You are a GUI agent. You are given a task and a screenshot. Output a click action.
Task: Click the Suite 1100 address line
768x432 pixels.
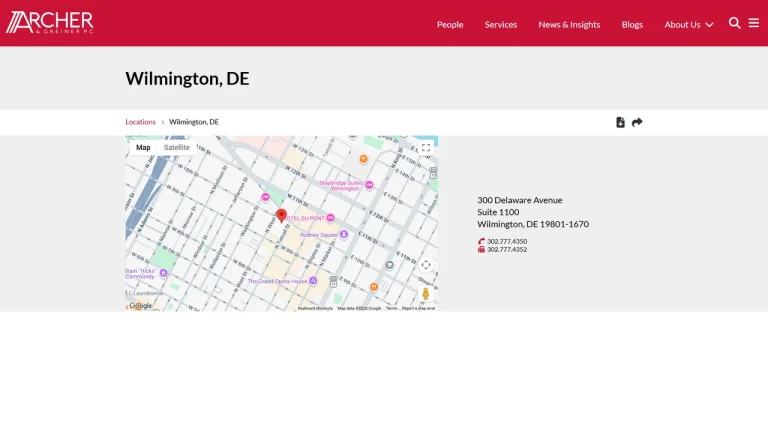click(498, 212)
